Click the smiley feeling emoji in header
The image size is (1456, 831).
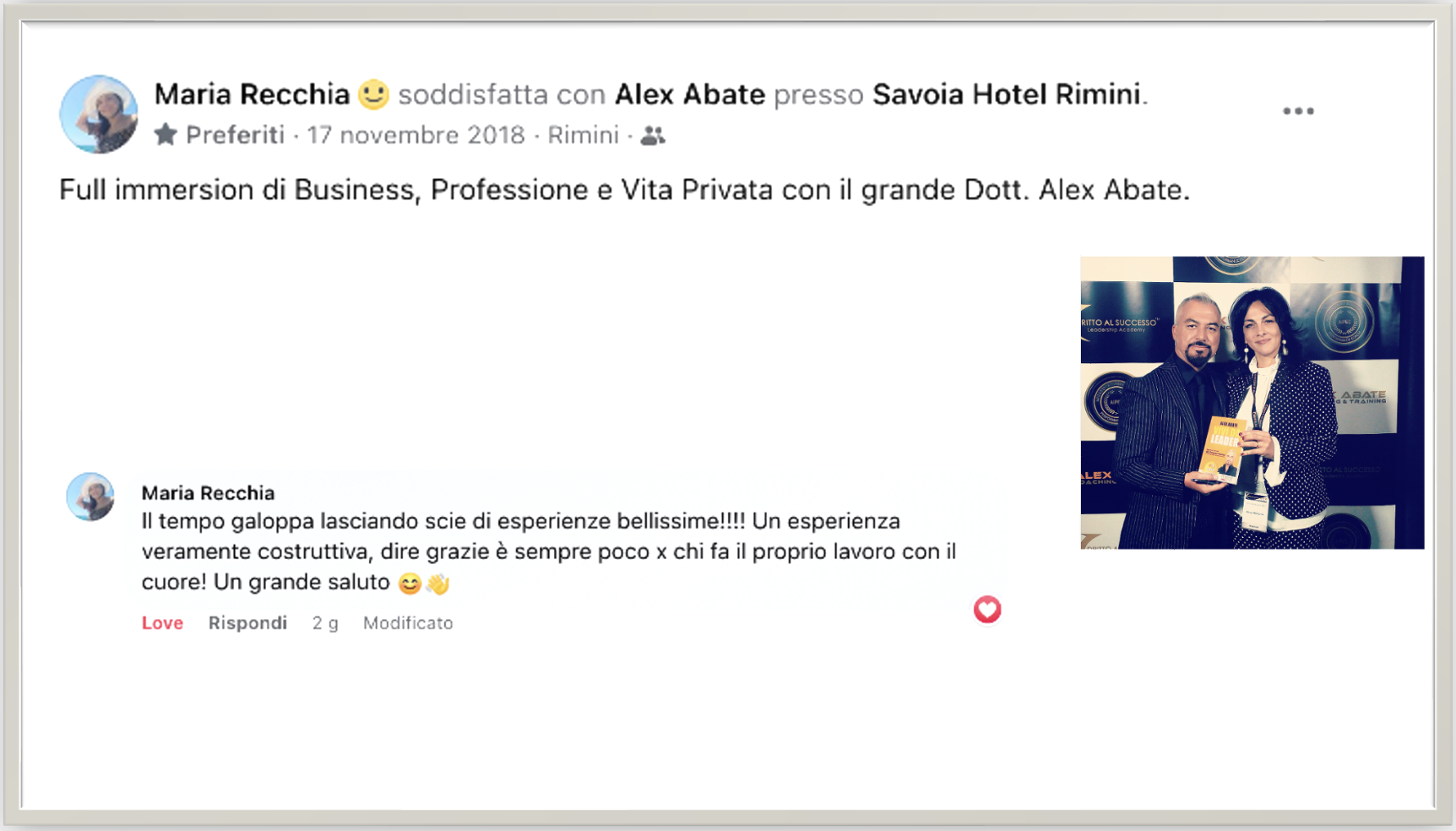373,94
